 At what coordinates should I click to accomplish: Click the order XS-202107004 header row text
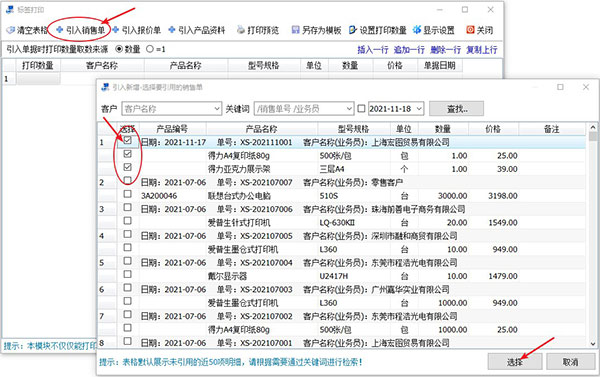click(299, 263)
